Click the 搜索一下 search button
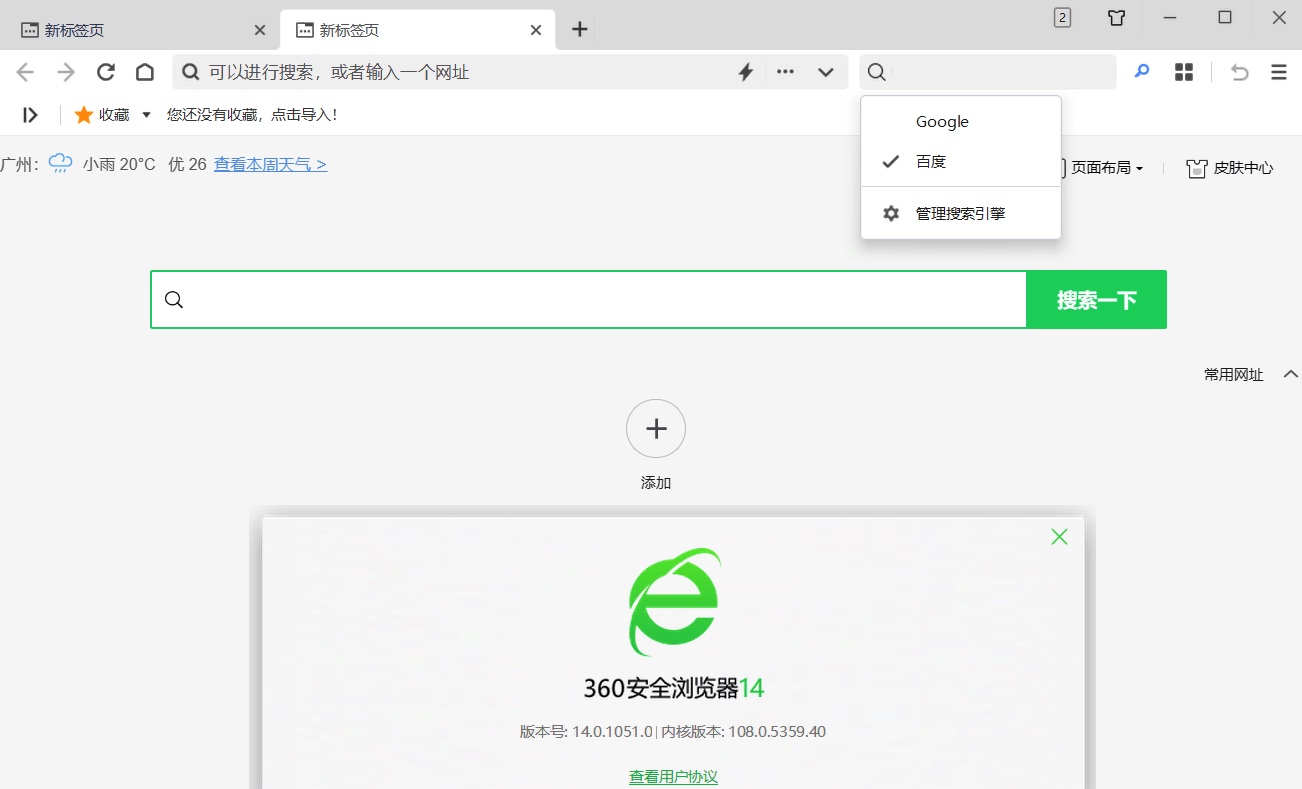The height and width of the screenshot is (789, 1302). 1096,299
